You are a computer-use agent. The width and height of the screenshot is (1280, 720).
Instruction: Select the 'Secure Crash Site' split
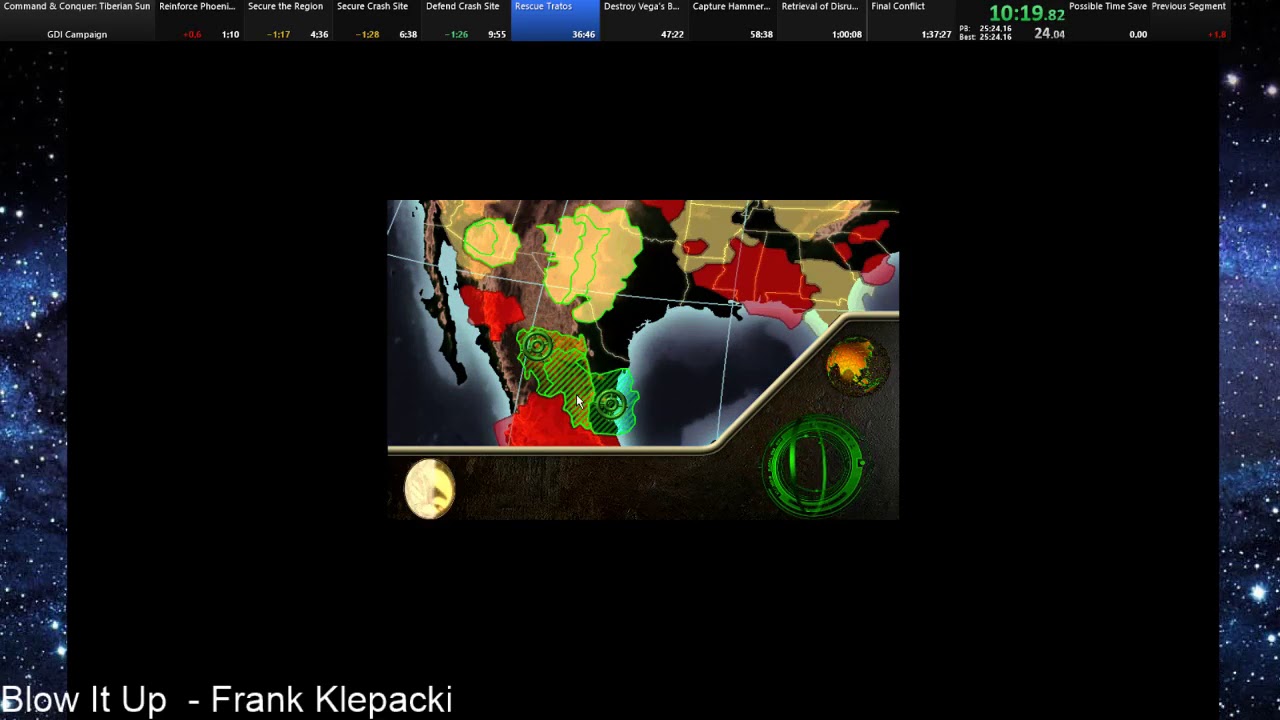377,20
